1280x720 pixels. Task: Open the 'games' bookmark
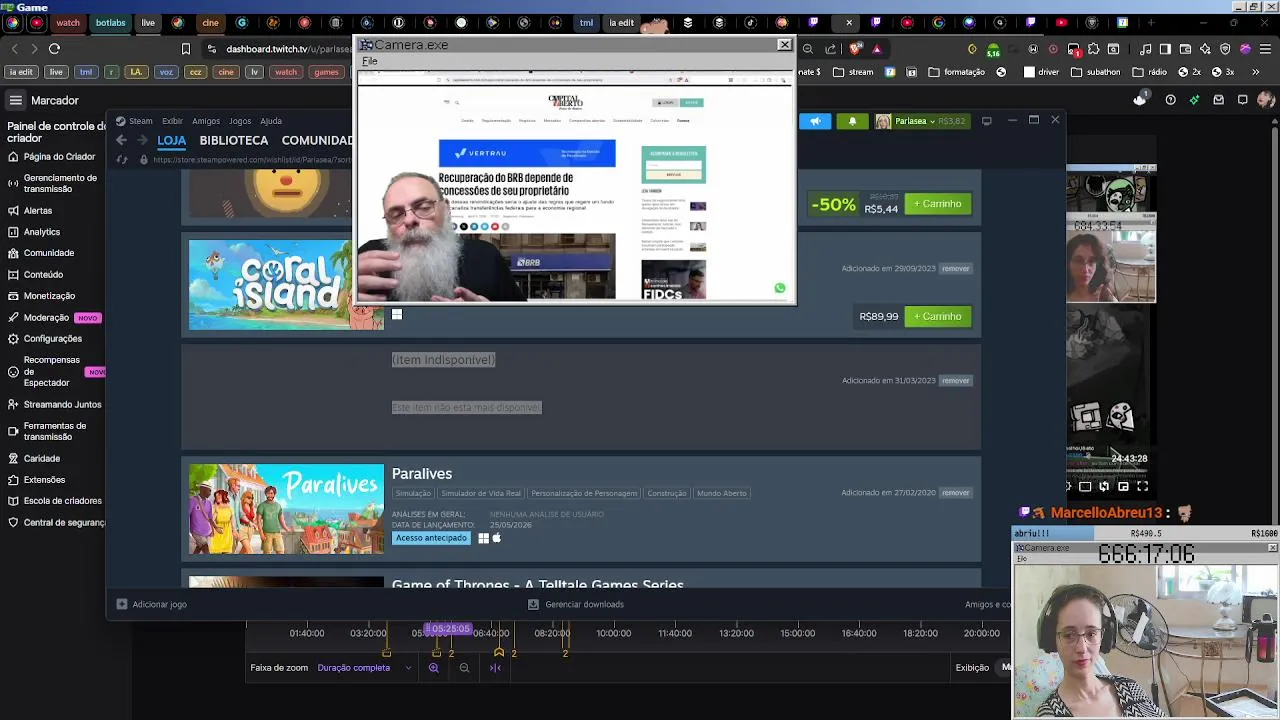click(x=326, y=72)
